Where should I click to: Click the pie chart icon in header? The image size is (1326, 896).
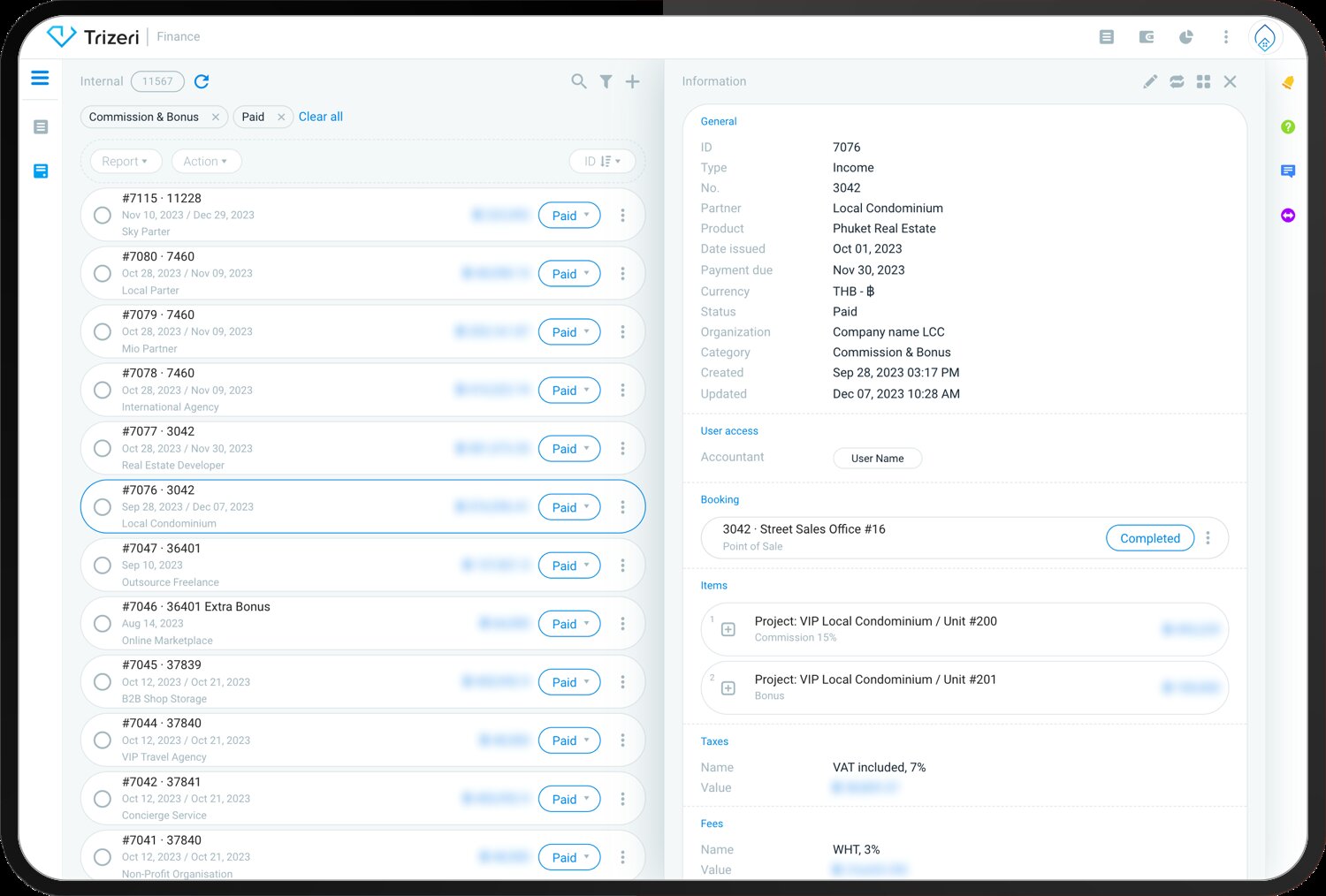pyautogui.click(x=1186, y=37)
